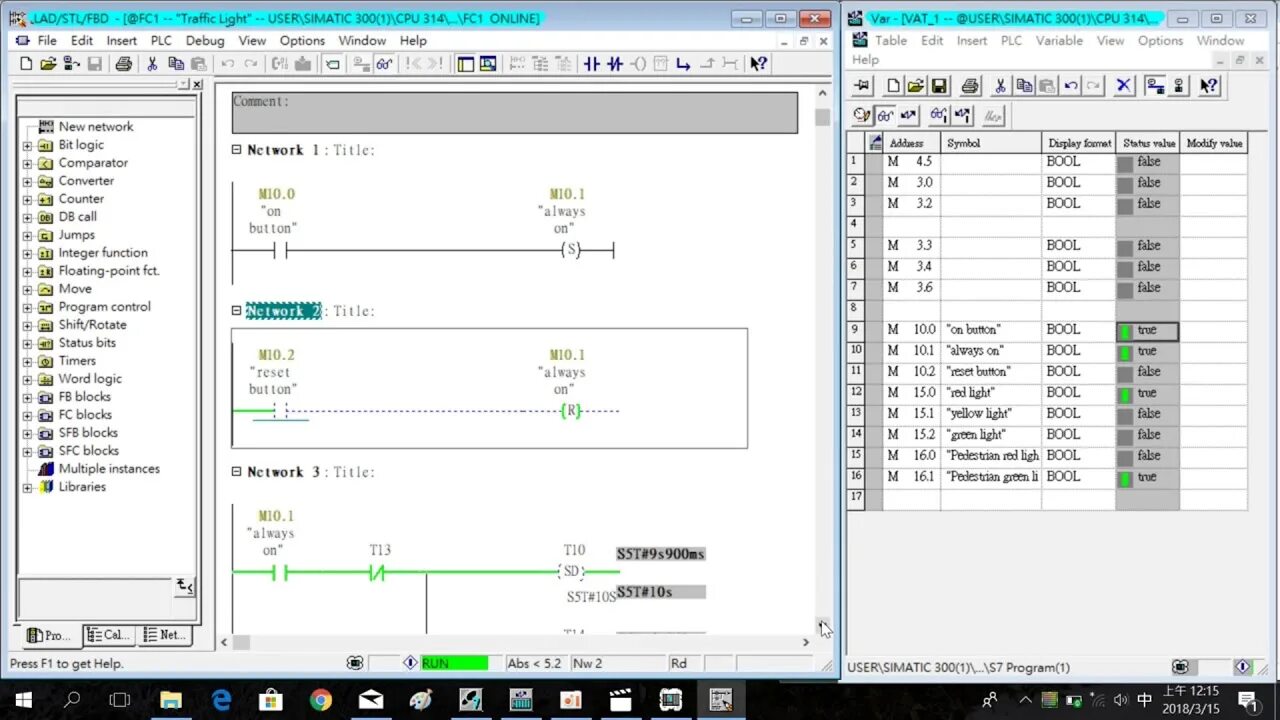The image size is (1280, 720).
Task: Toggle monitor glasses in LAD toolbar
Action: coord(384,64)
